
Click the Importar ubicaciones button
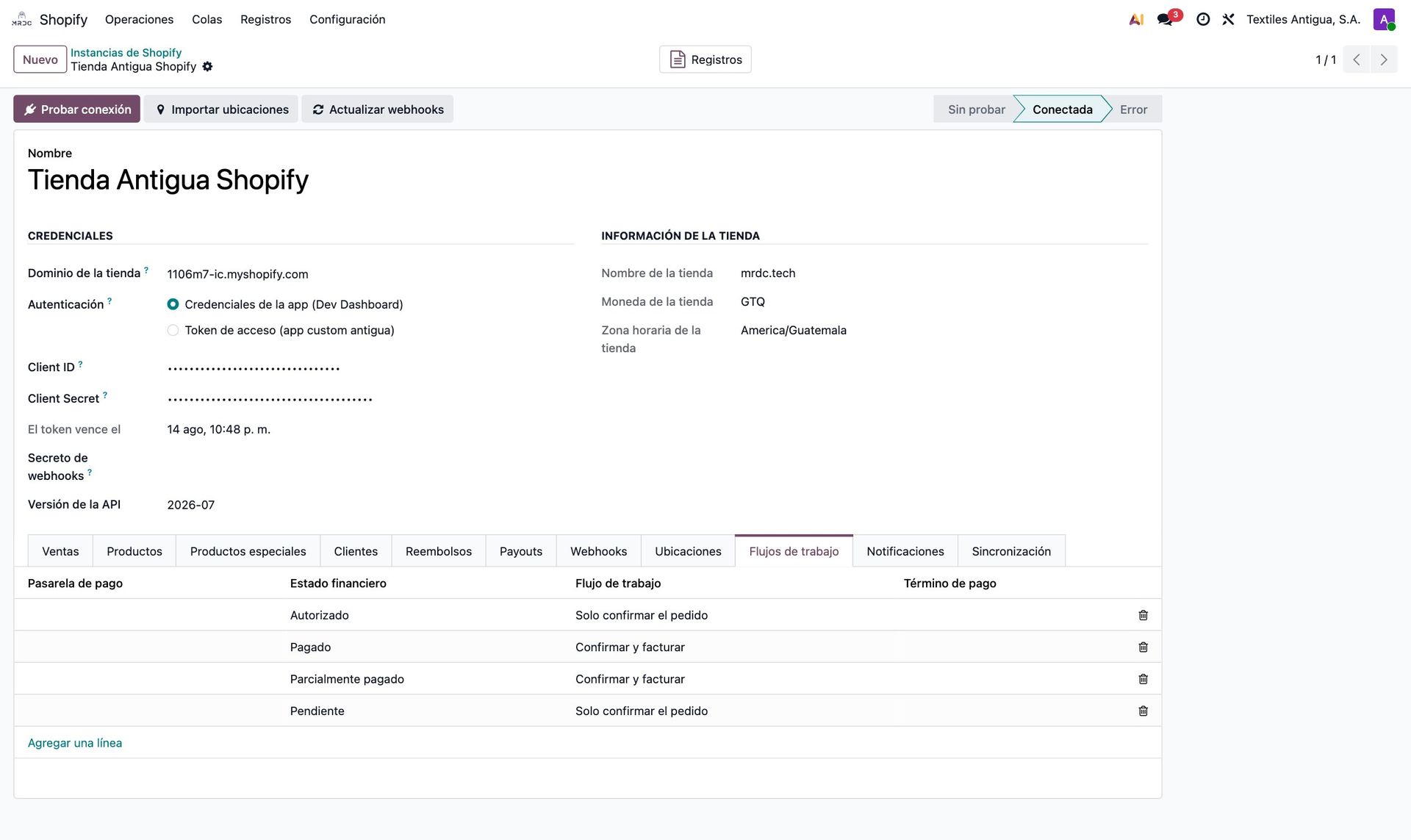221,109
